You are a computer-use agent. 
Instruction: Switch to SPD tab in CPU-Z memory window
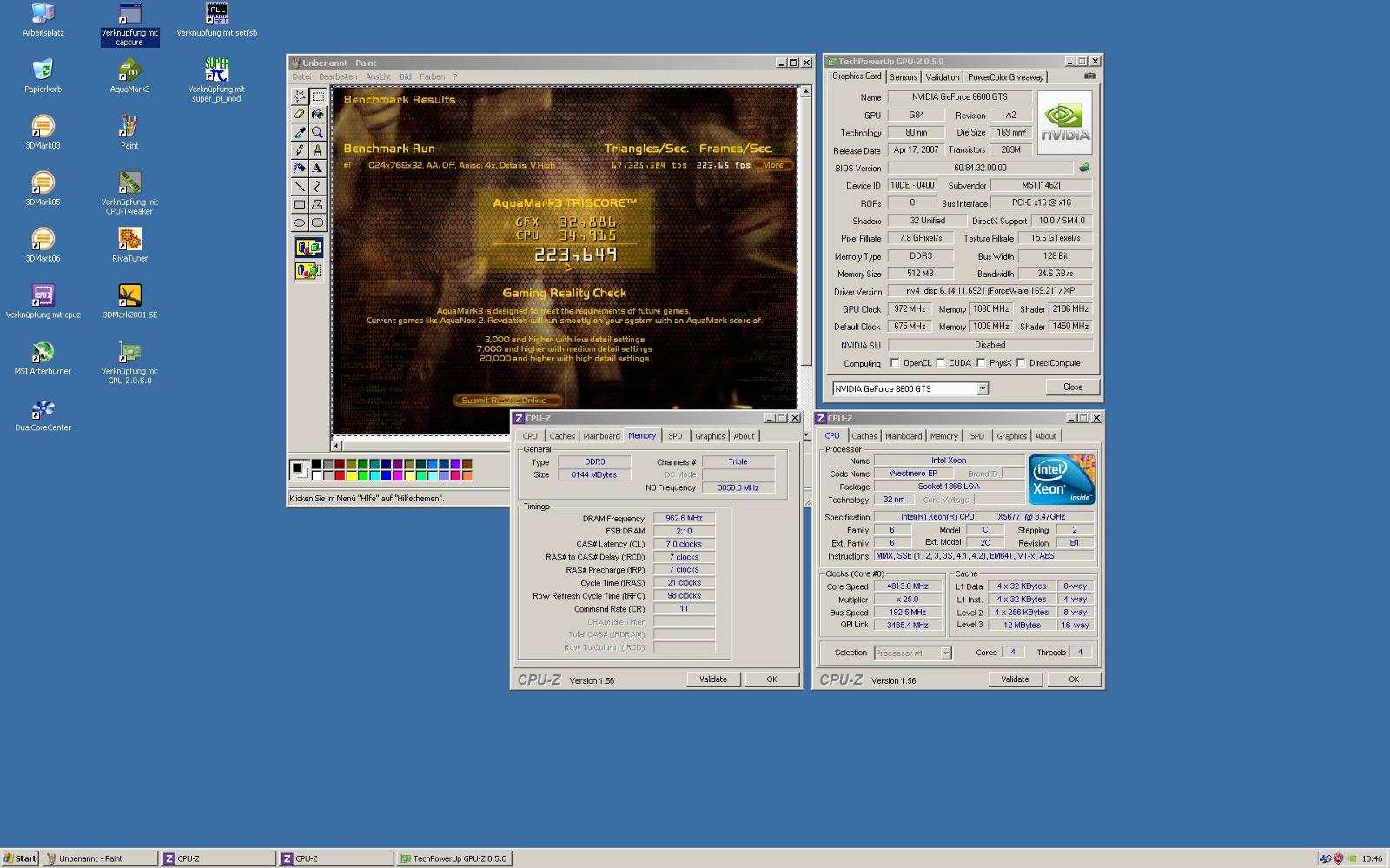(x=675, y=436)
